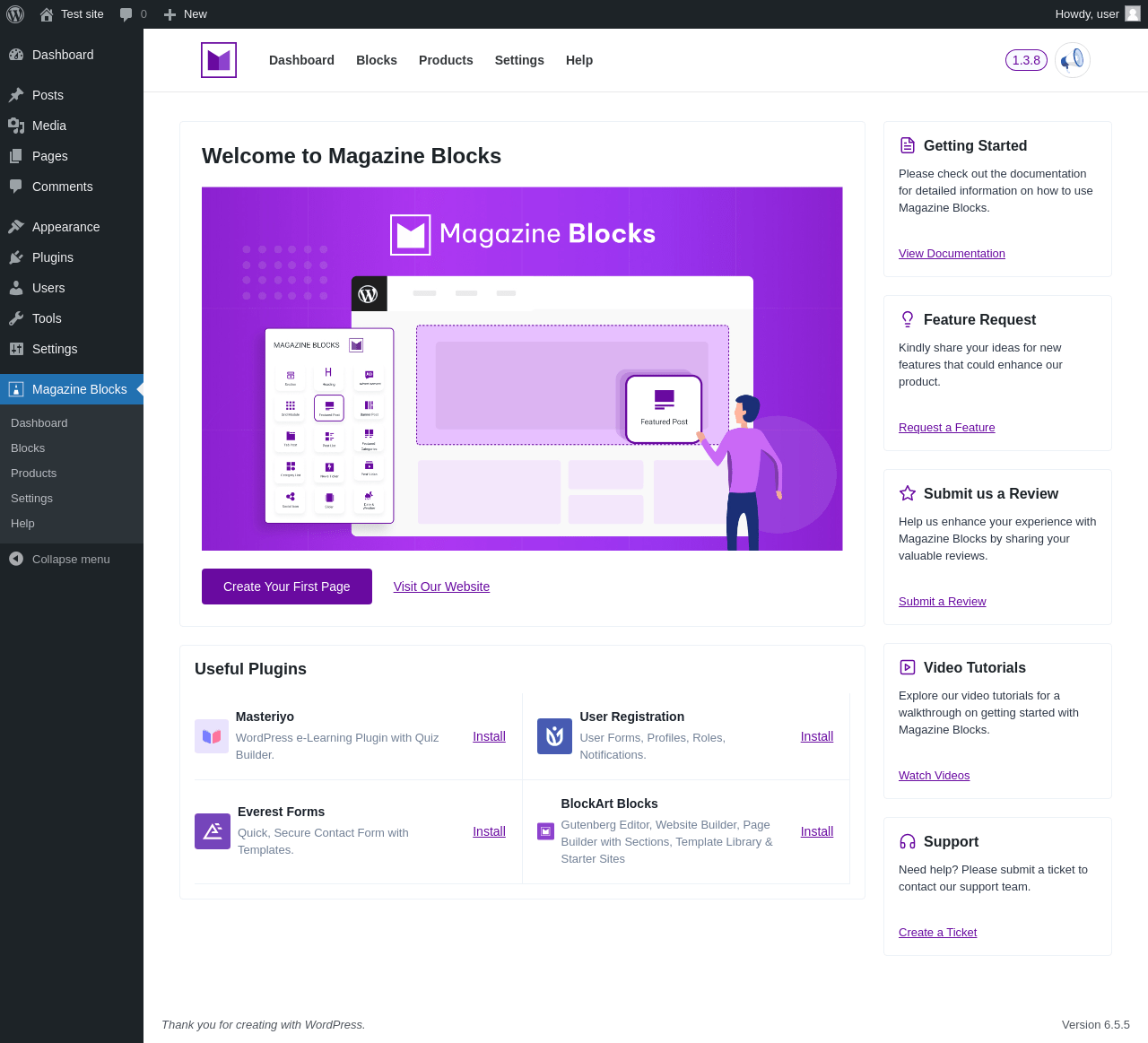Click the Tools wrench icon

[x=16, y=318]
